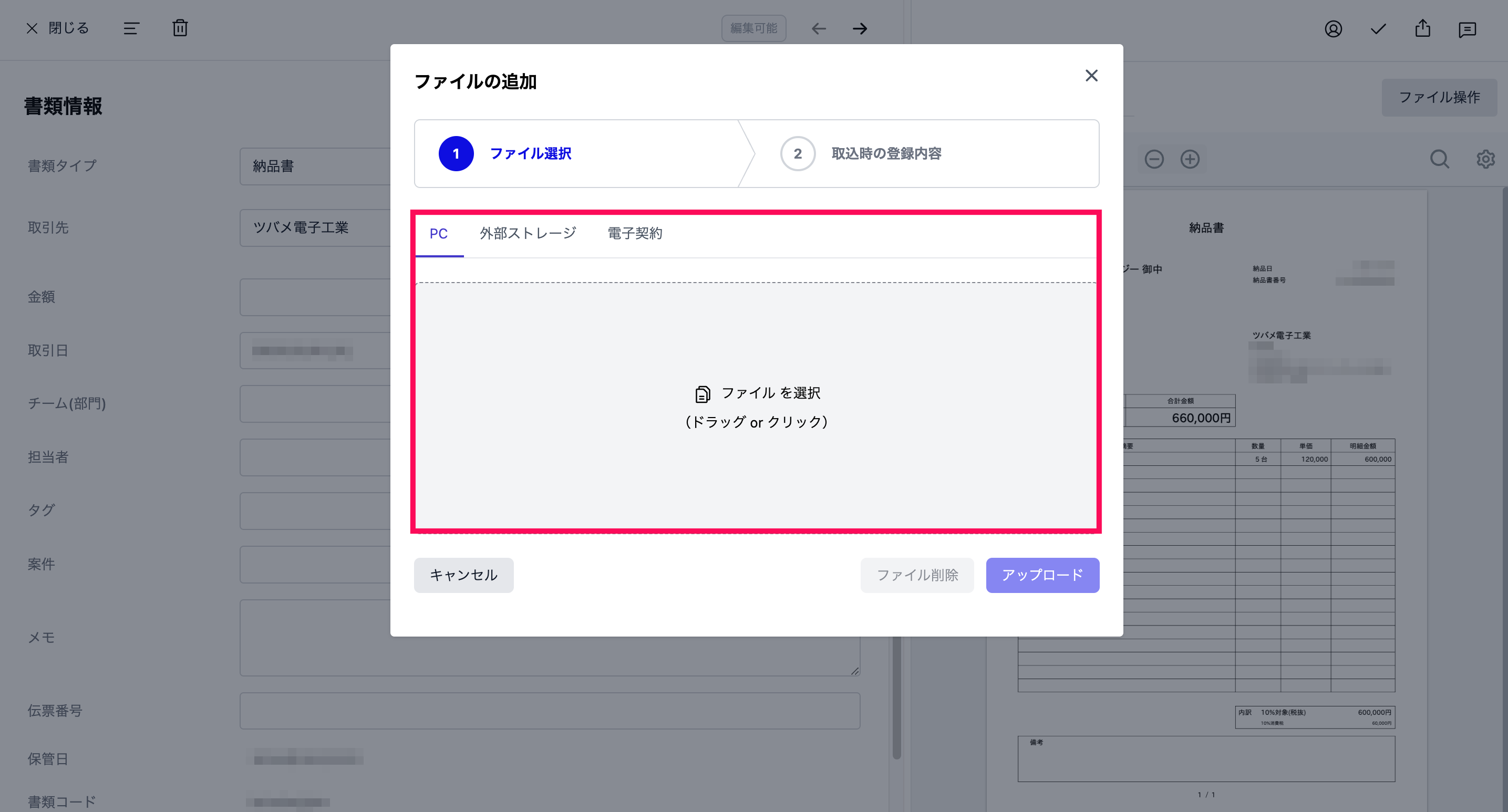This screenshot has width=1508, height=812.
Task: Zoom out preview with minus icon
Action: (1154, 159)
